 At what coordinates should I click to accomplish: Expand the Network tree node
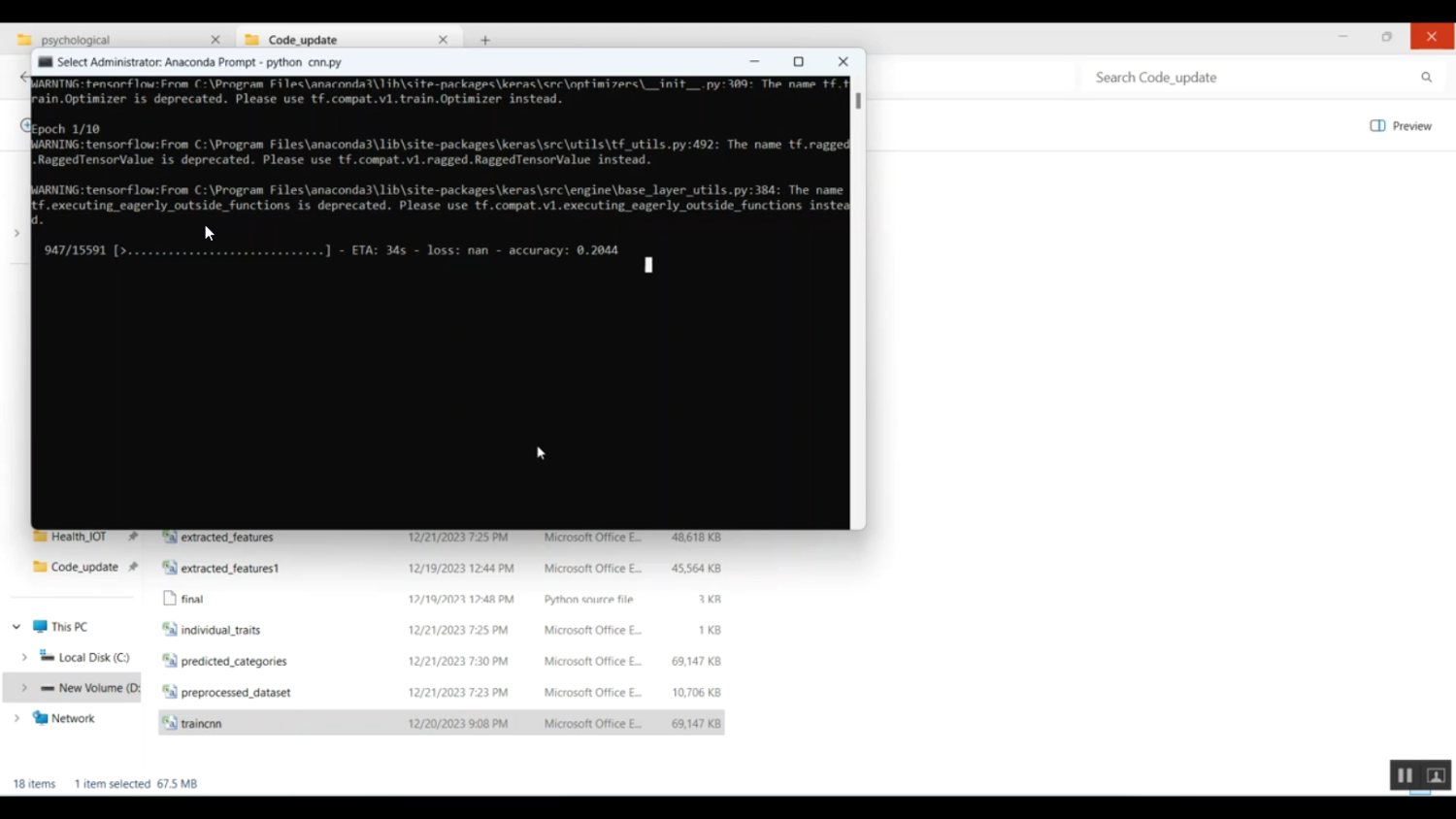[x=17, y=718]
